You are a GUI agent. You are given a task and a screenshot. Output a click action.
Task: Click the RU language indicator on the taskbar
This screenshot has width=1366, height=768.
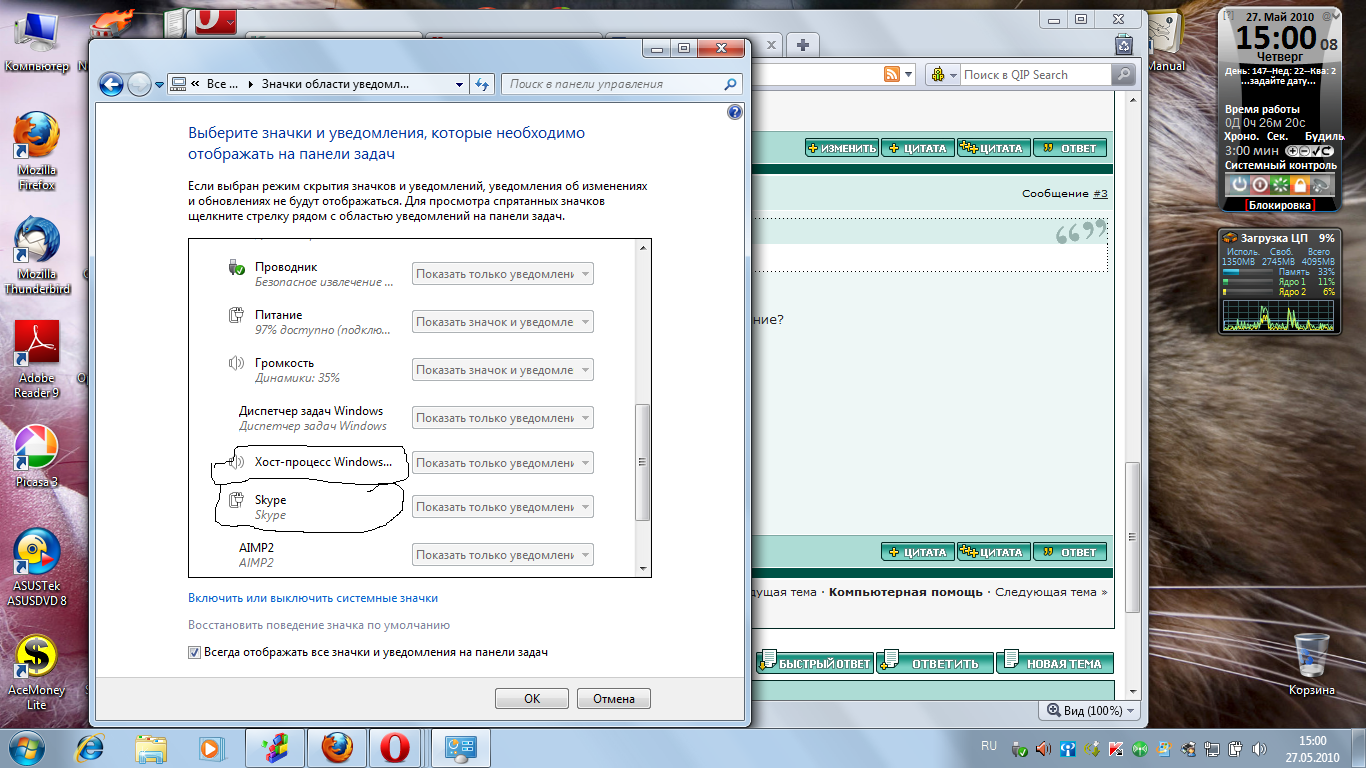[x=989, y=746]
